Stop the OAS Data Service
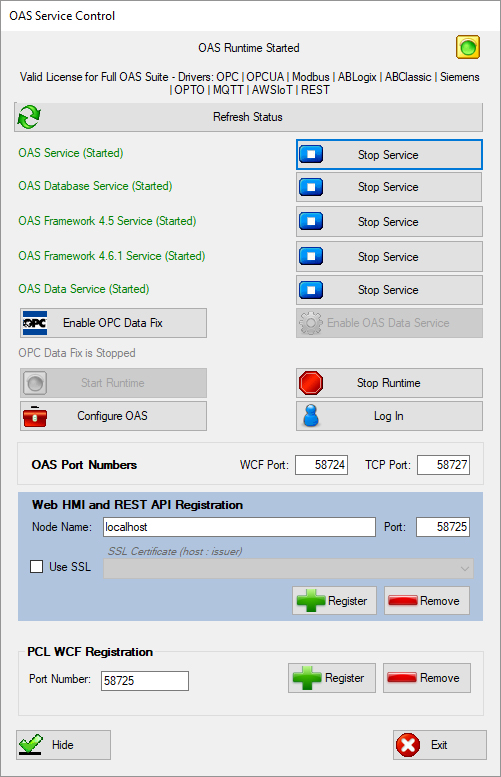 click(389, 290)
